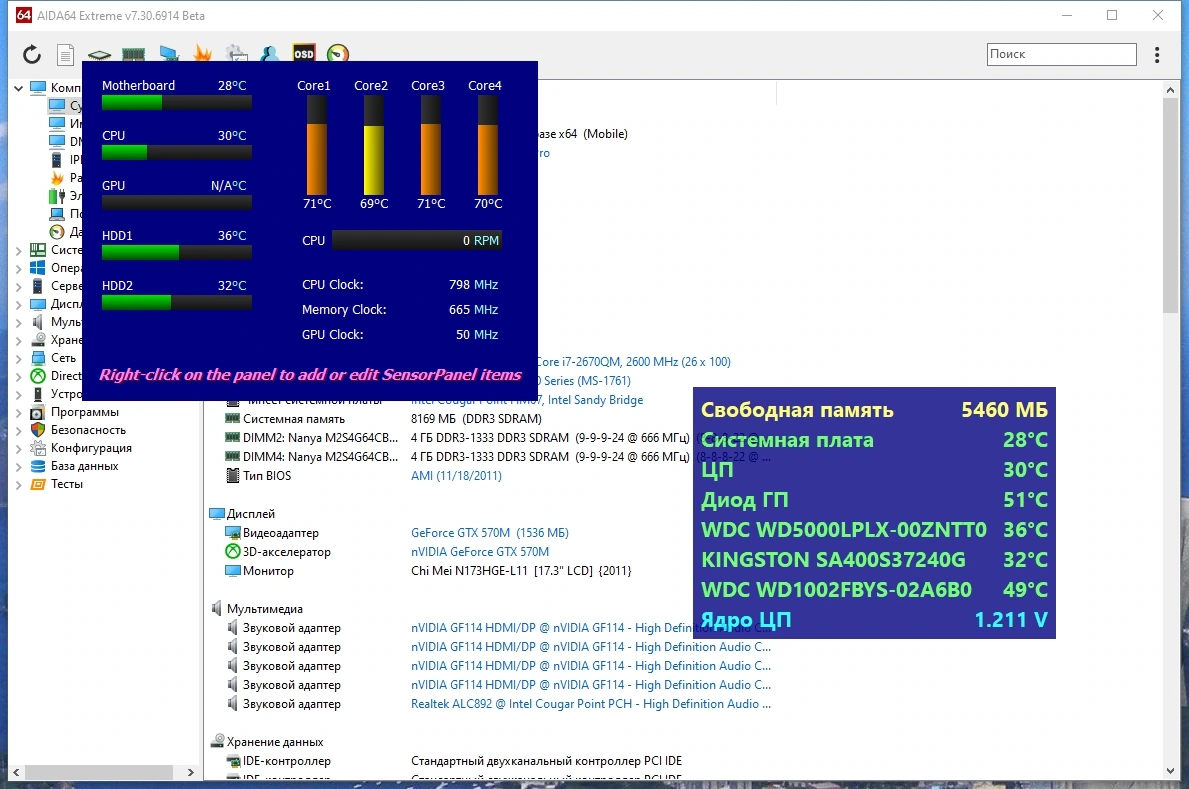The width and height of the screenshot is (1189, 789).
Task: Click the Motherboard temperature bar in SensorPanel
Action: (x=177, y=103)
